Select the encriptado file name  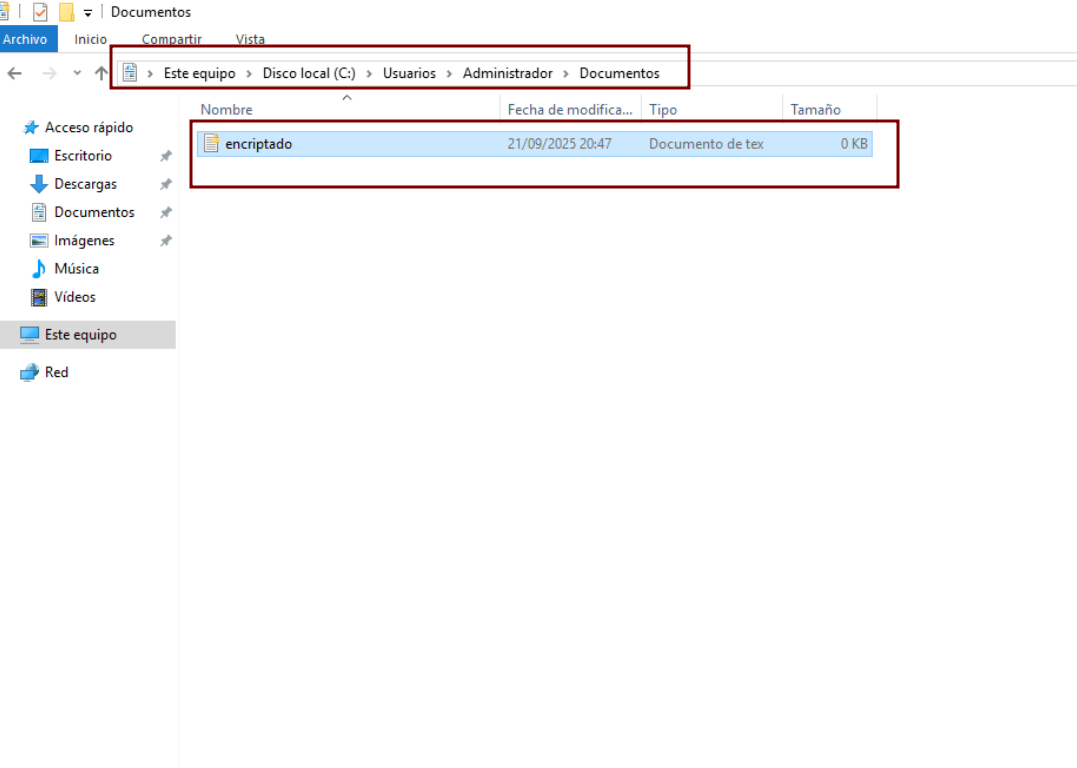[x=259, y=144]
